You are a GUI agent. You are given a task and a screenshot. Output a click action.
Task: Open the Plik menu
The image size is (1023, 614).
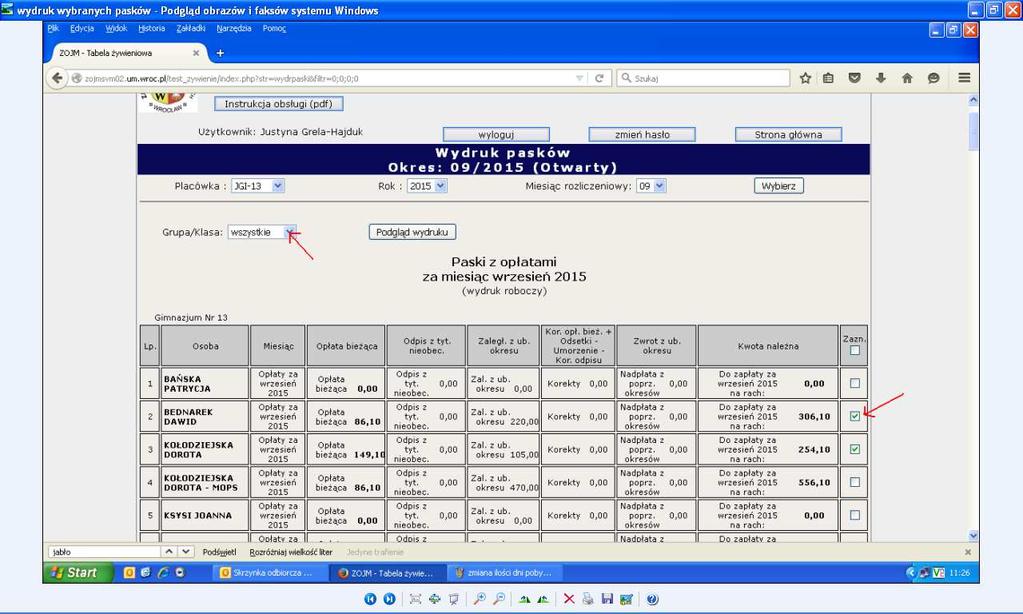(x=53, y=28)
